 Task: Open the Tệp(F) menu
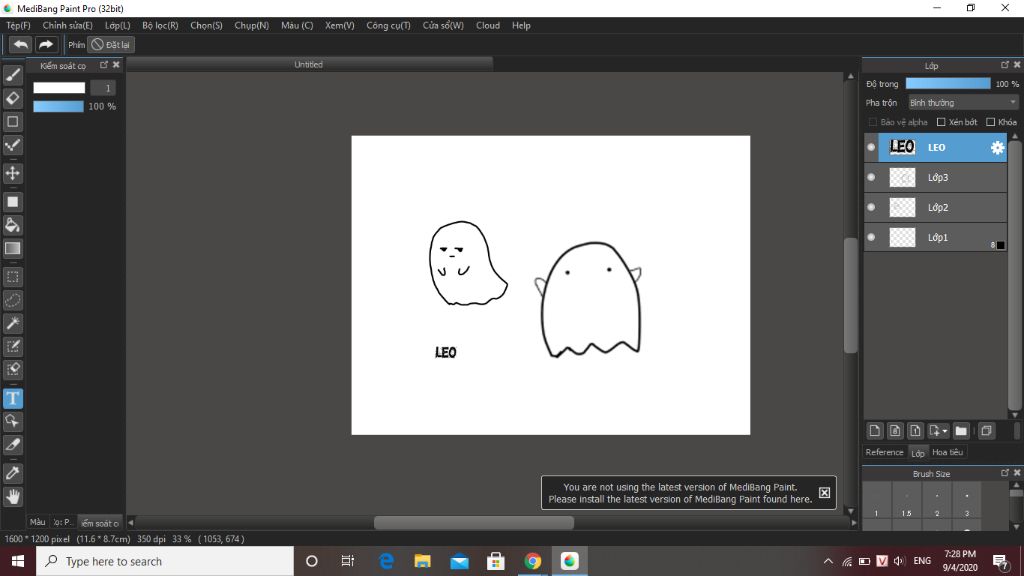tap(18, 25)
